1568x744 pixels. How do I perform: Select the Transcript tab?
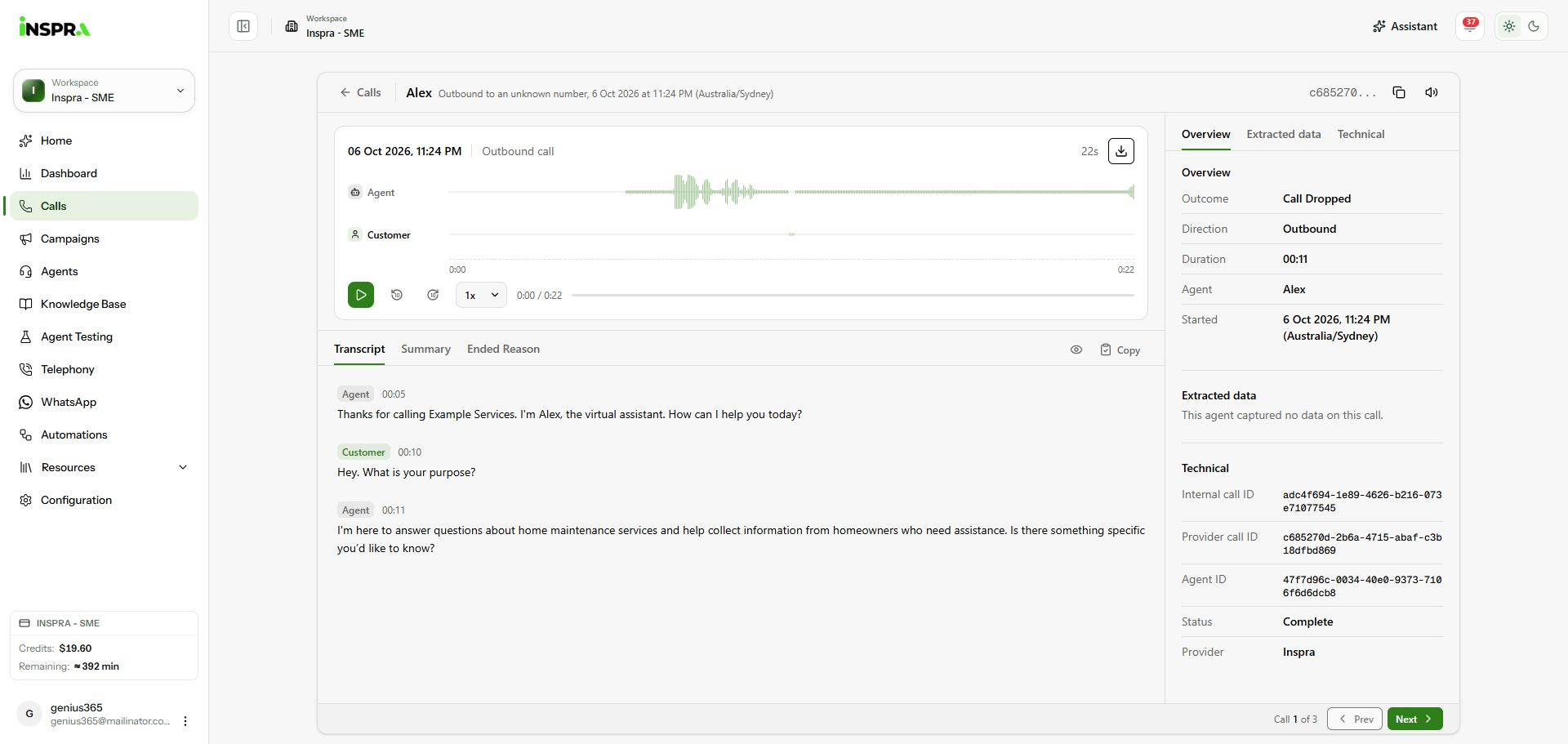[359, 349]
